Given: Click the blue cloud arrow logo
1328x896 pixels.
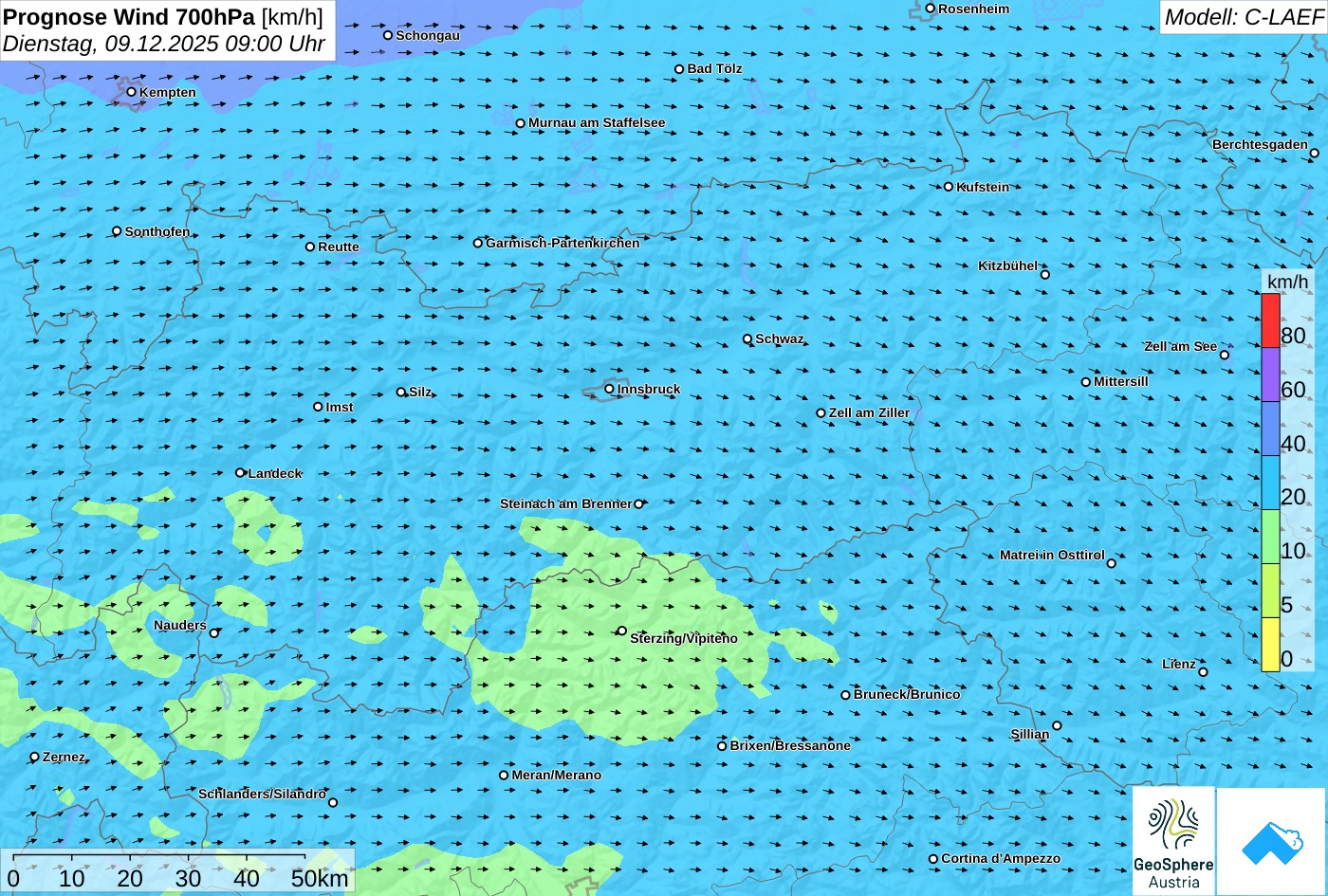Looking at the screenshot, I should click(x=1271, y=841).
